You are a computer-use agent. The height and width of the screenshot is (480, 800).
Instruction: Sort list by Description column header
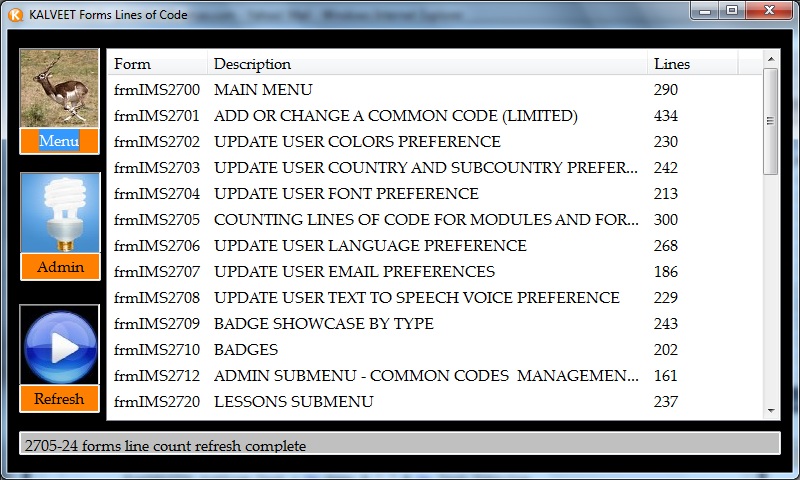pos(427,64)
